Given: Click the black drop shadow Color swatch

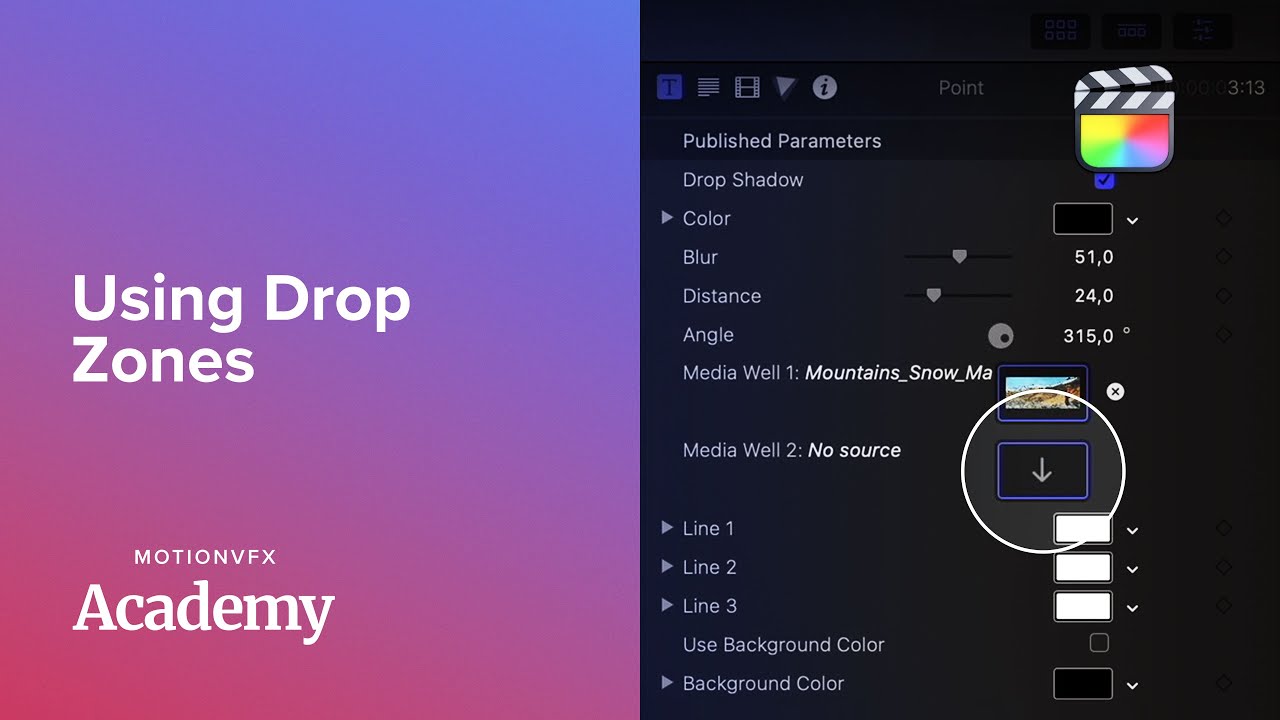Looking at the screenshot, I should [x=1083, y=218].
